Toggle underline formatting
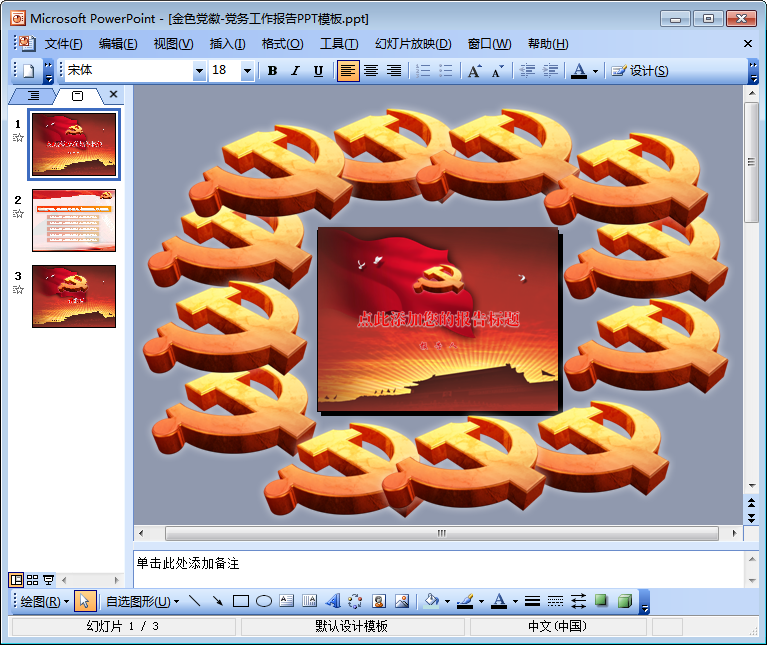This screenshot has width=767, height=645. pyautogui.click(x=318, y=71)
